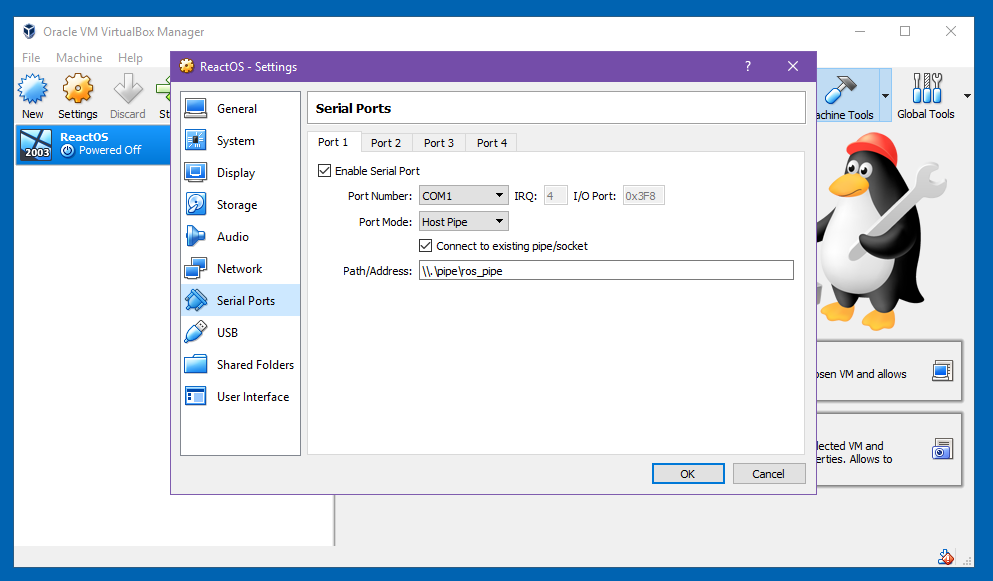Click the I/O Port value field
Image resolution: width=993 pixels, height=581 pixels.
(643, 196)
